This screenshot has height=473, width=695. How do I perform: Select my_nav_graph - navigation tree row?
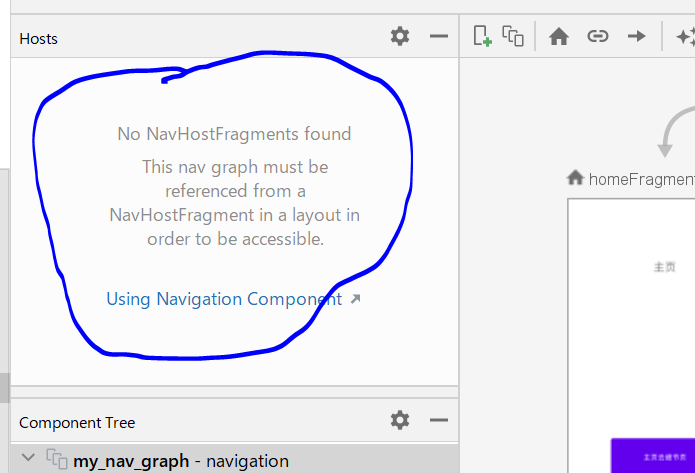(x=234, y=460)
